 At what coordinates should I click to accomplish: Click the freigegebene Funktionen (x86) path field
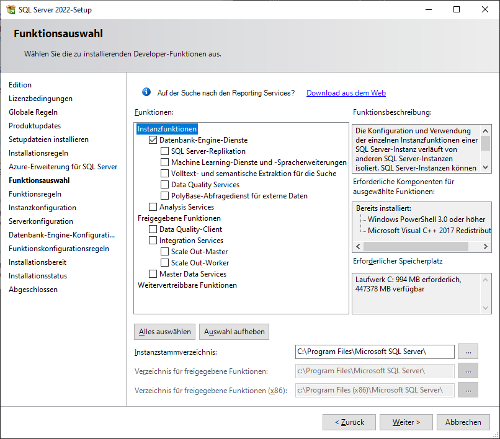tap(375, 390)
